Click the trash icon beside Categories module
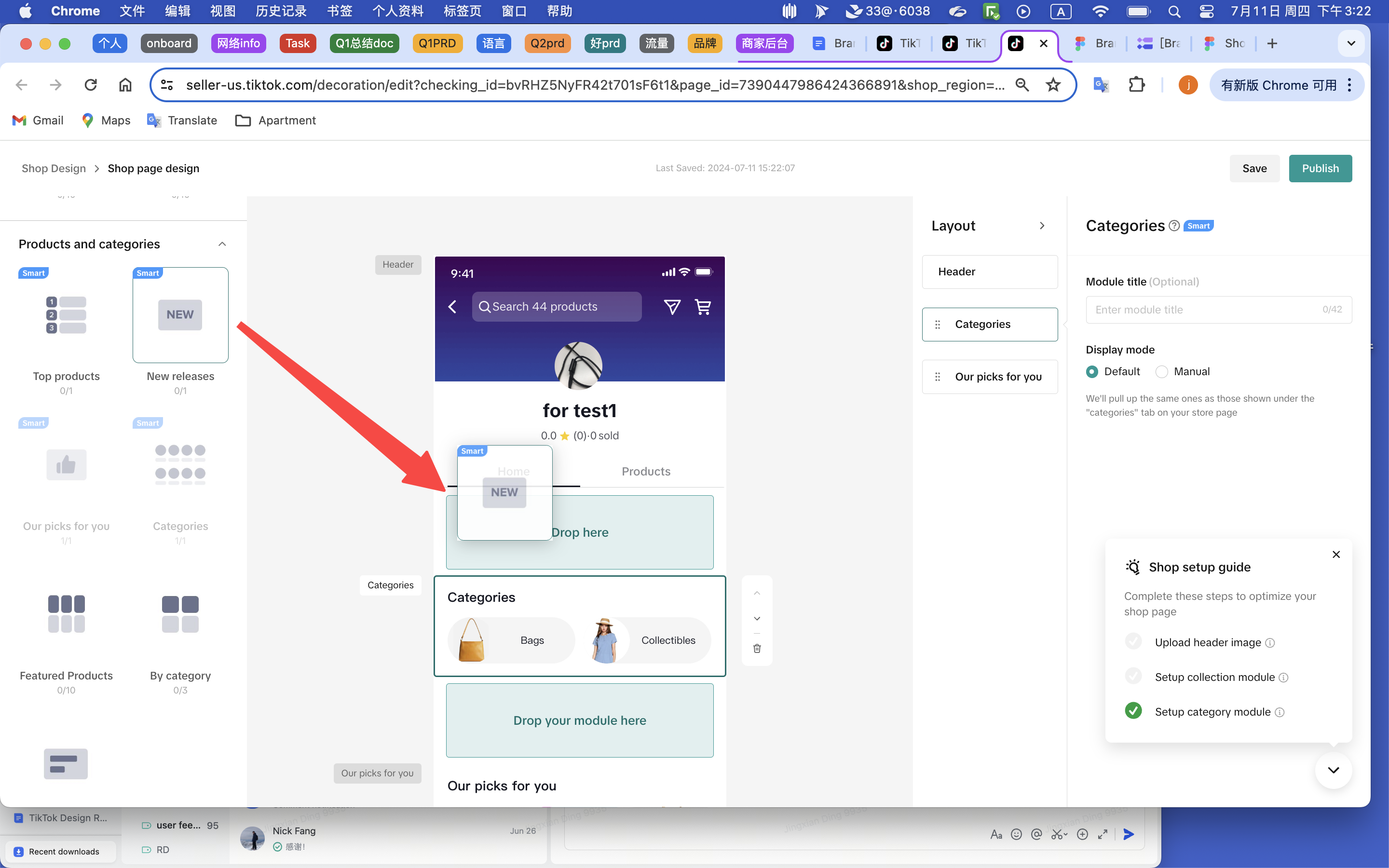Screen dimensions: 1389x868 tap(757, 648)
